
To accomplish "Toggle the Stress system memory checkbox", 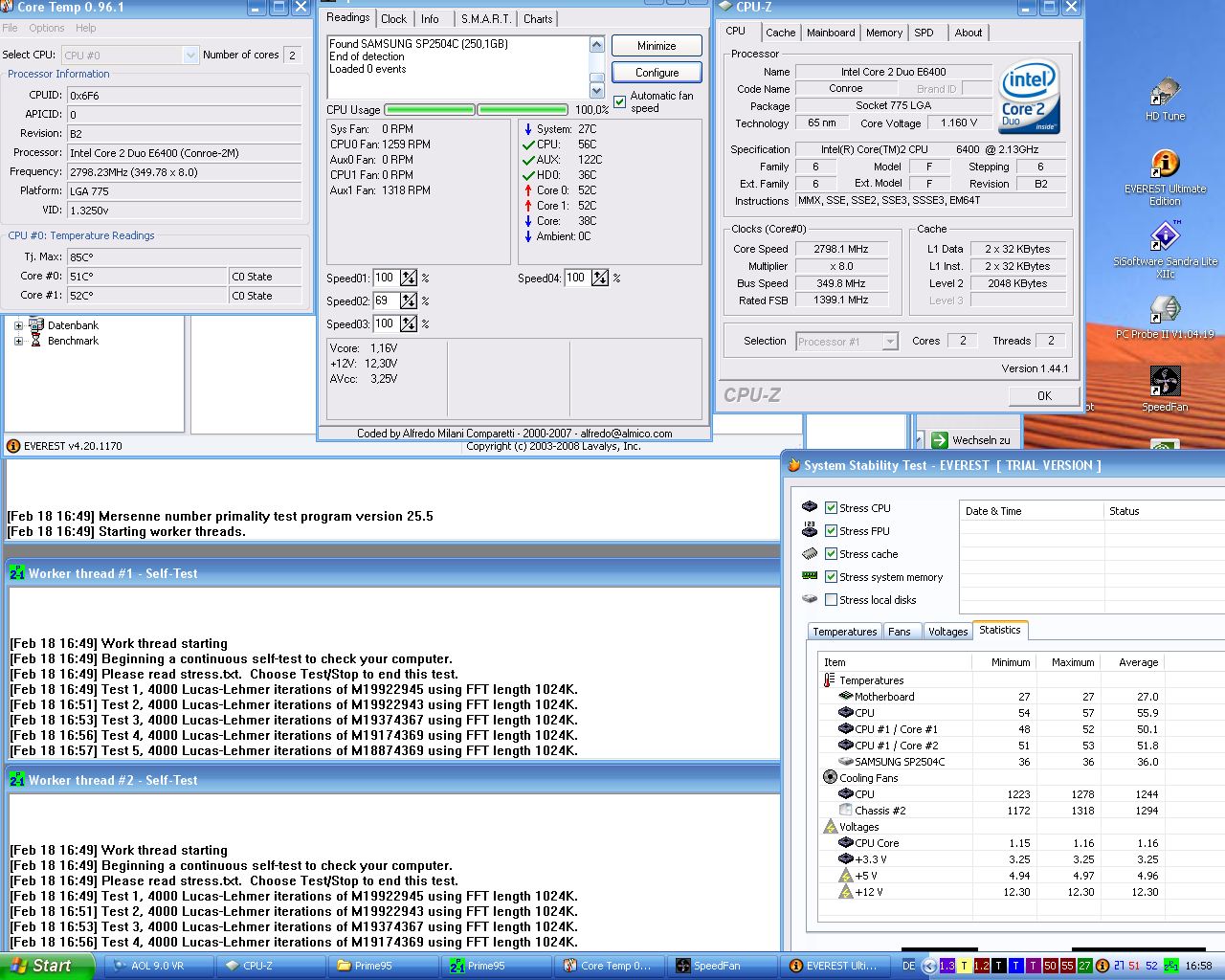I will [x=831, y=577].
